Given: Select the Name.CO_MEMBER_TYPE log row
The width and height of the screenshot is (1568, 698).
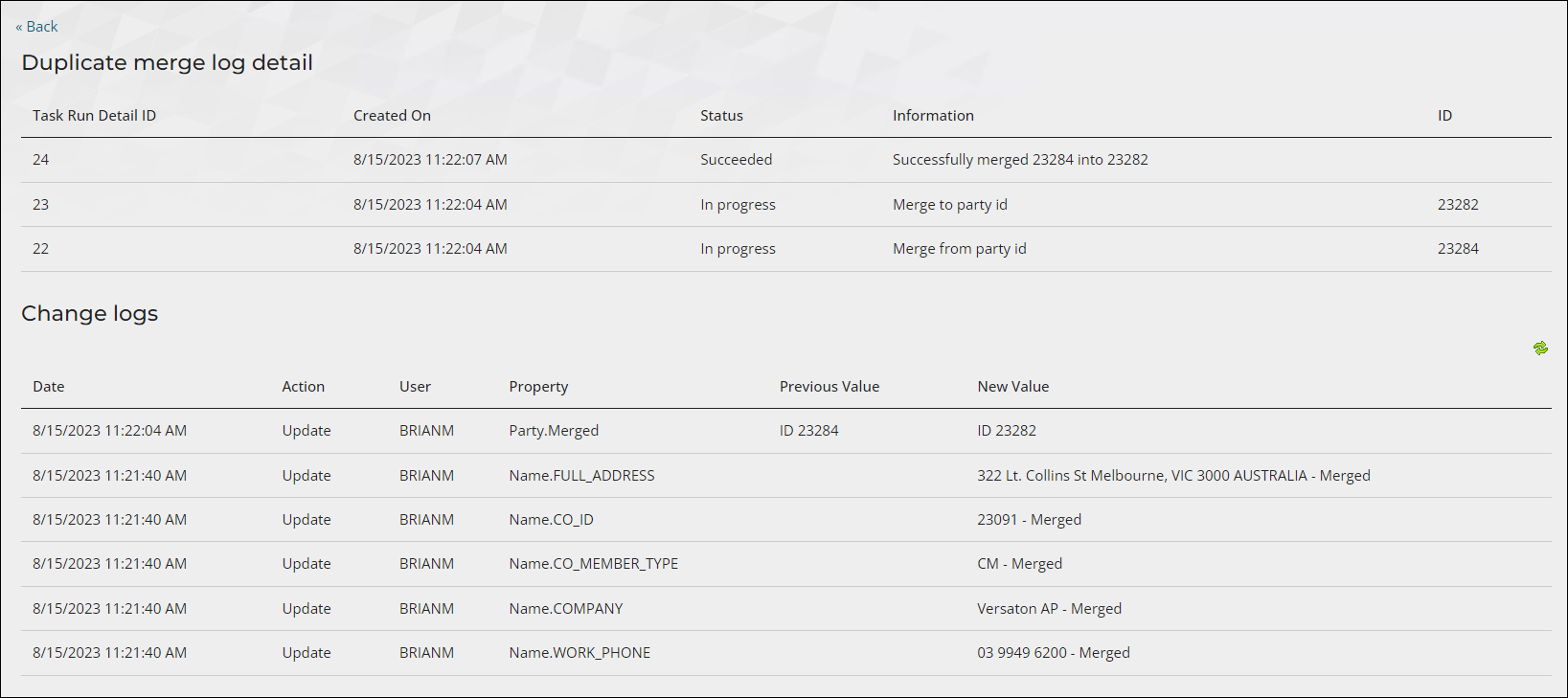Looking at the screenshot, I should click(785, 564).
